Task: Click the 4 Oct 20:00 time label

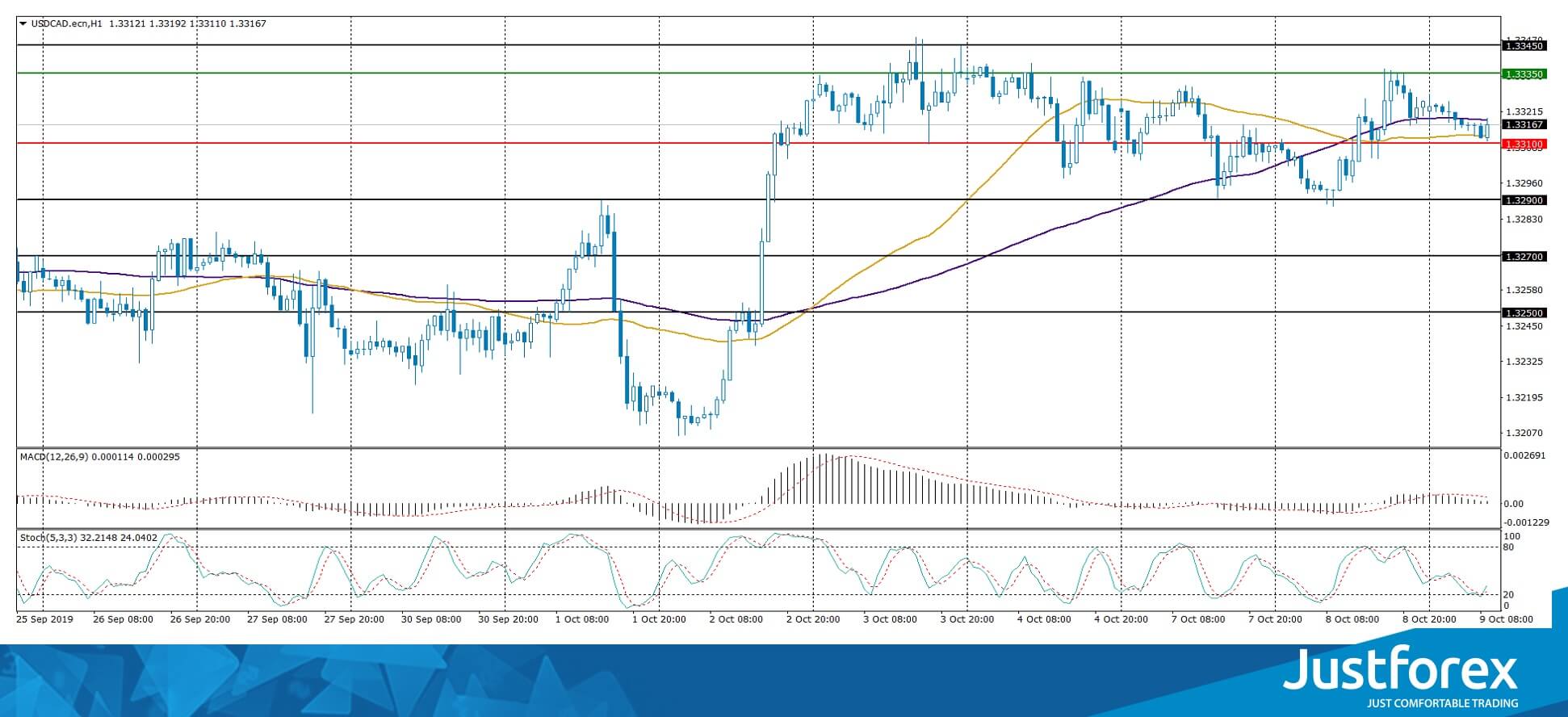Action: [x=1122, y=619]
